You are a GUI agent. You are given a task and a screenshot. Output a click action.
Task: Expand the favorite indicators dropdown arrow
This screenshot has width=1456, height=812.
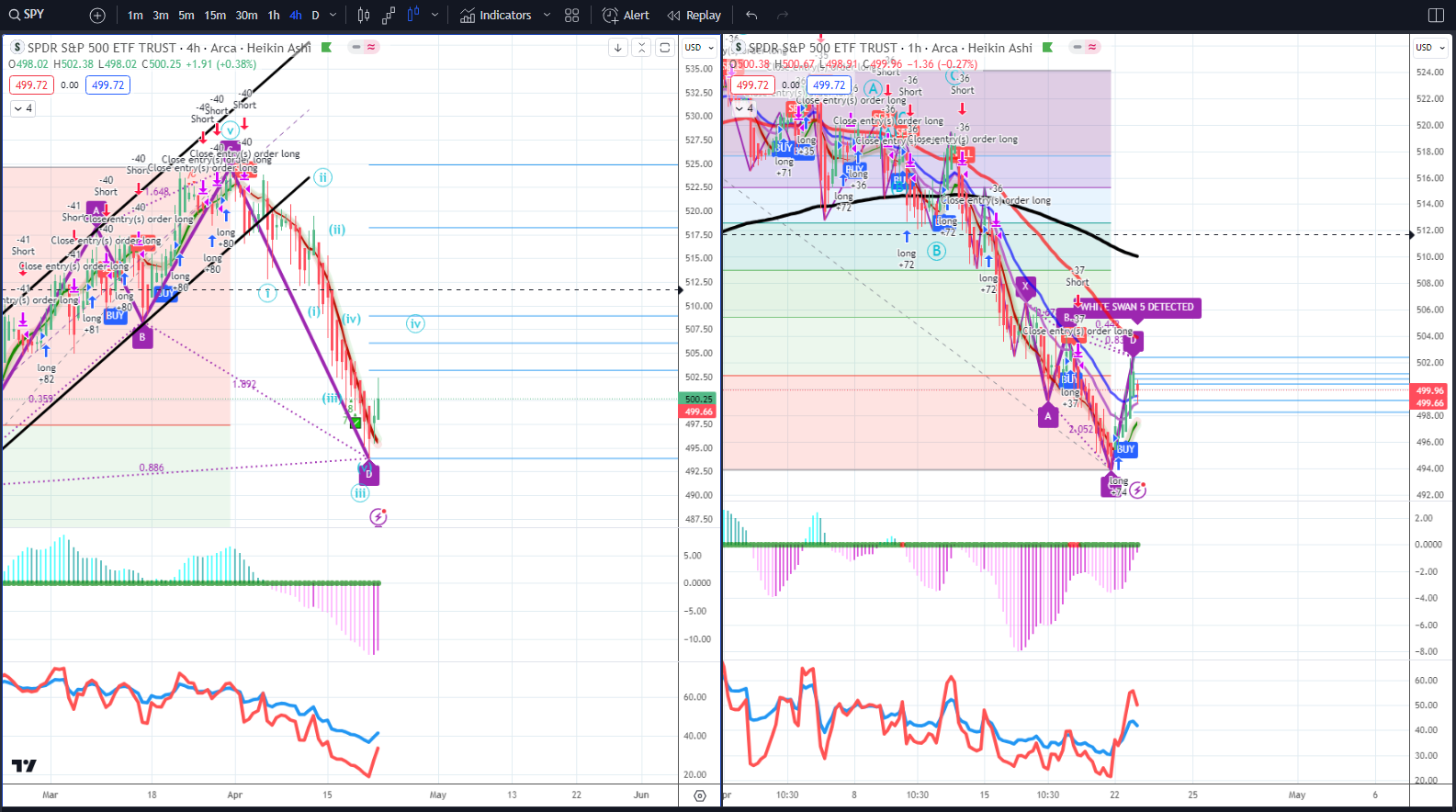[547, 16]
